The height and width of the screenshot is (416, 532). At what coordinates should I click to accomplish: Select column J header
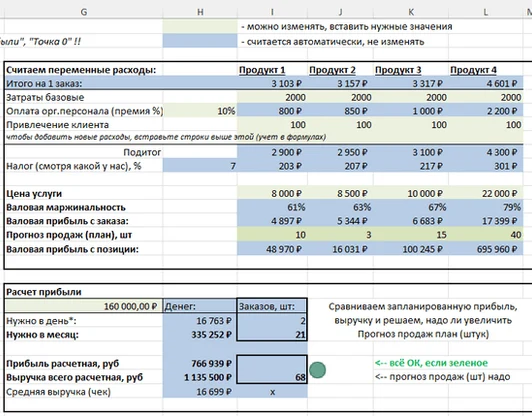pos(341,12)
